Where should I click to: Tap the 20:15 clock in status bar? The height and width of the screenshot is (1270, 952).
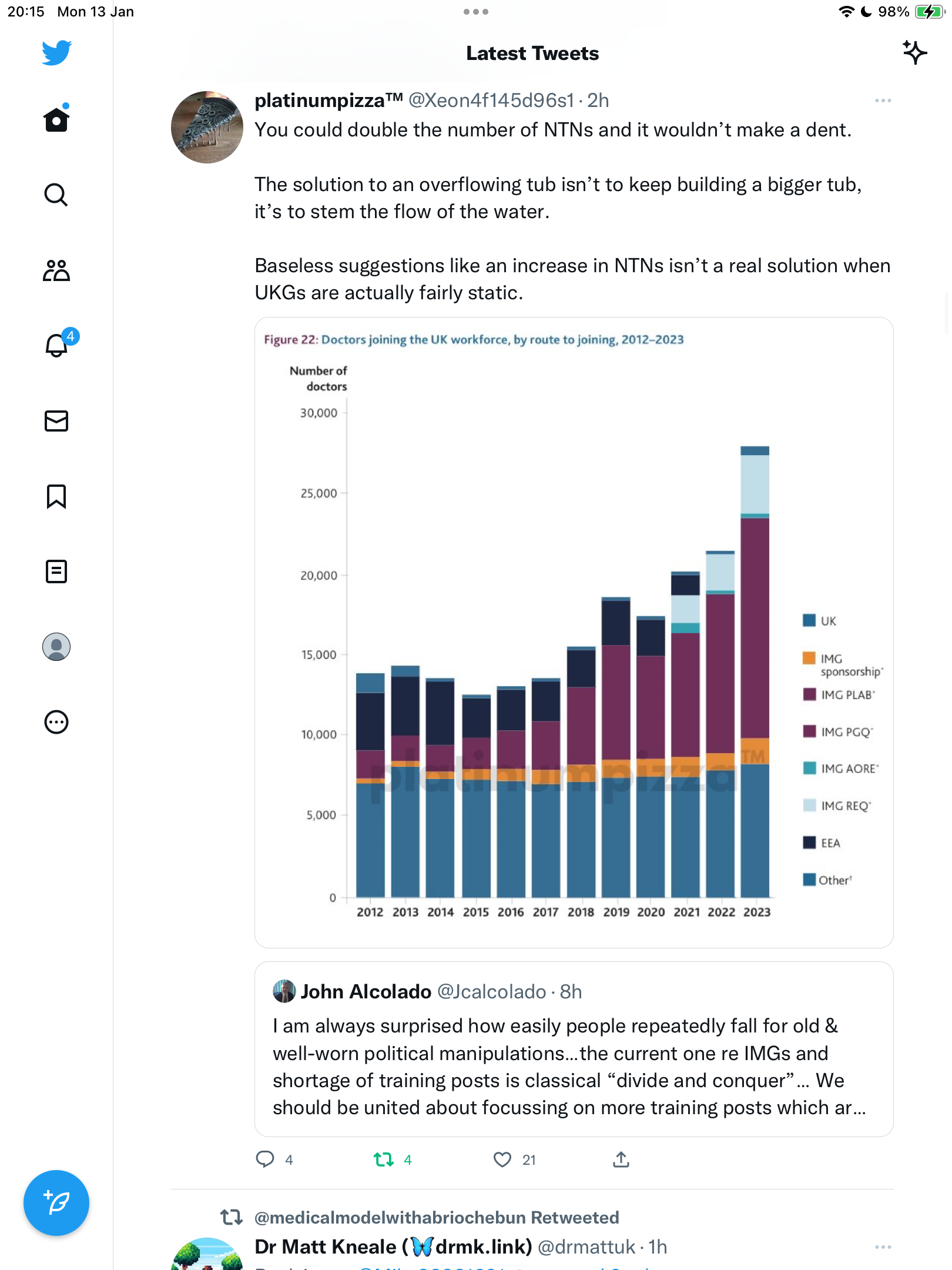tap(26, 12)
